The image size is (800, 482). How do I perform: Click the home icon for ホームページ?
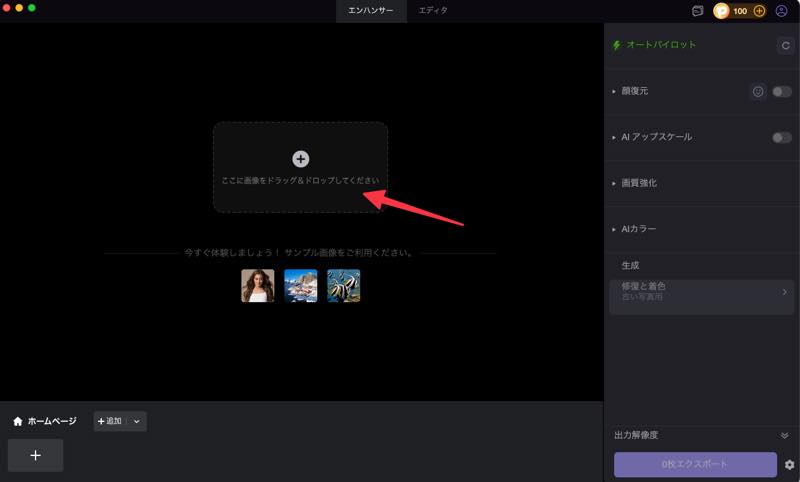click(17, 421)
